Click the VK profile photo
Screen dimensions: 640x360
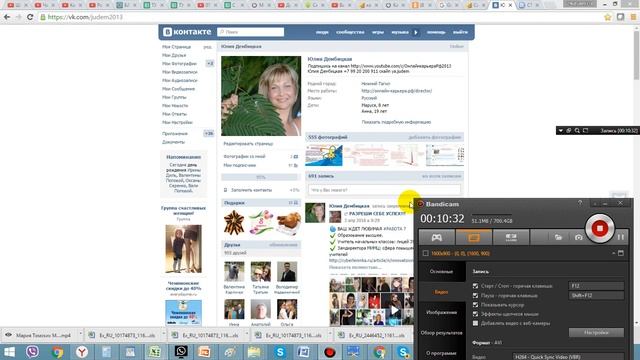[x=261, y=96]
